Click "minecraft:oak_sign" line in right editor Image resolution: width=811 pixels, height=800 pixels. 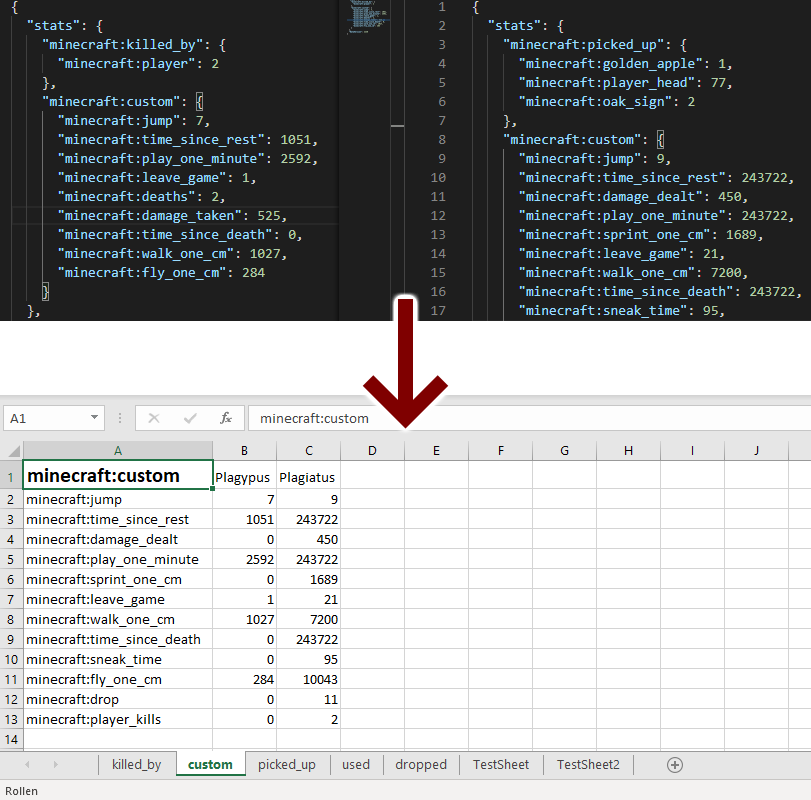click(607, 101)
